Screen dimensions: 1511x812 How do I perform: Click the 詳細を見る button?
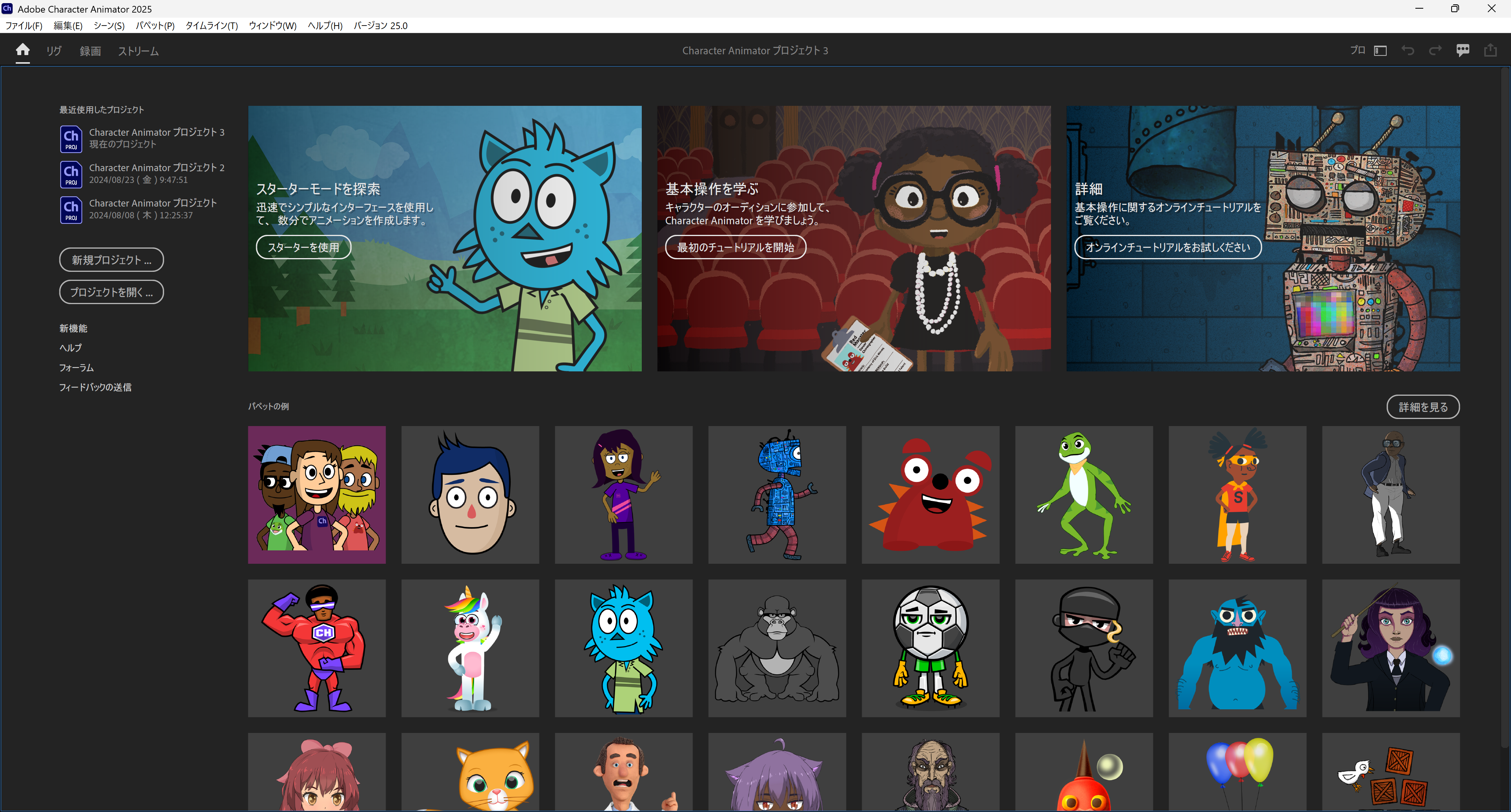click(1423, 407)
